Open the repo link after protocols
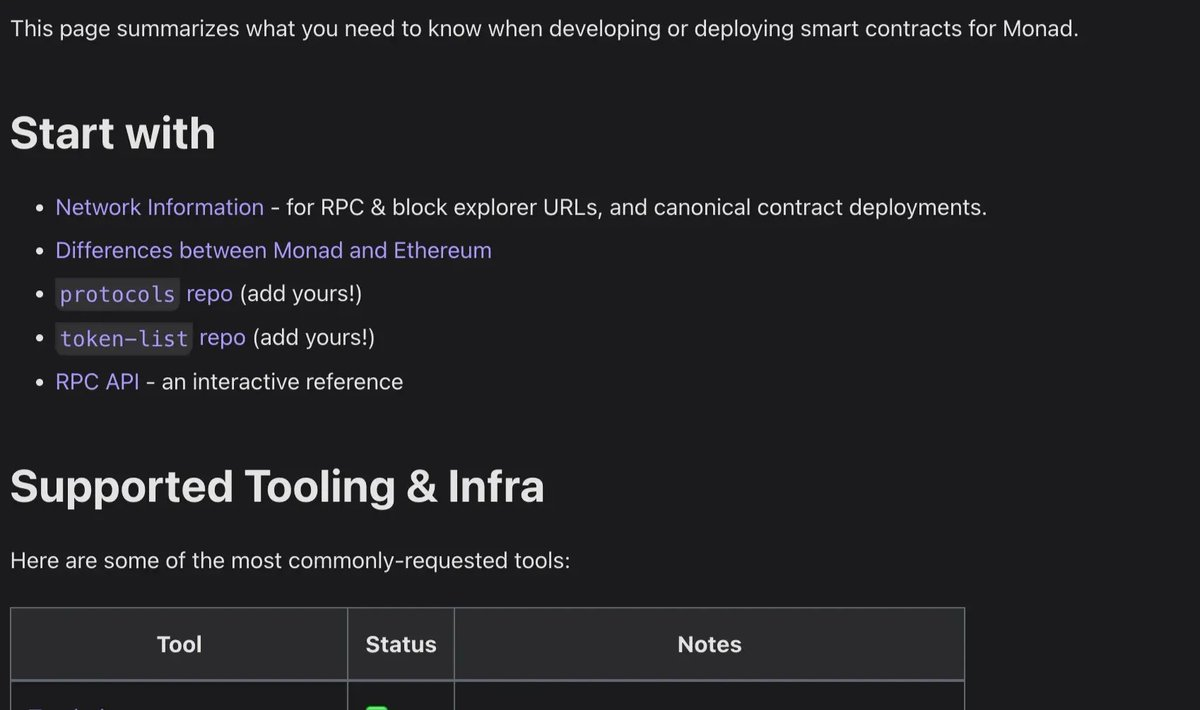Viewport: 1200px width, 710px height. tap(209, 295)
